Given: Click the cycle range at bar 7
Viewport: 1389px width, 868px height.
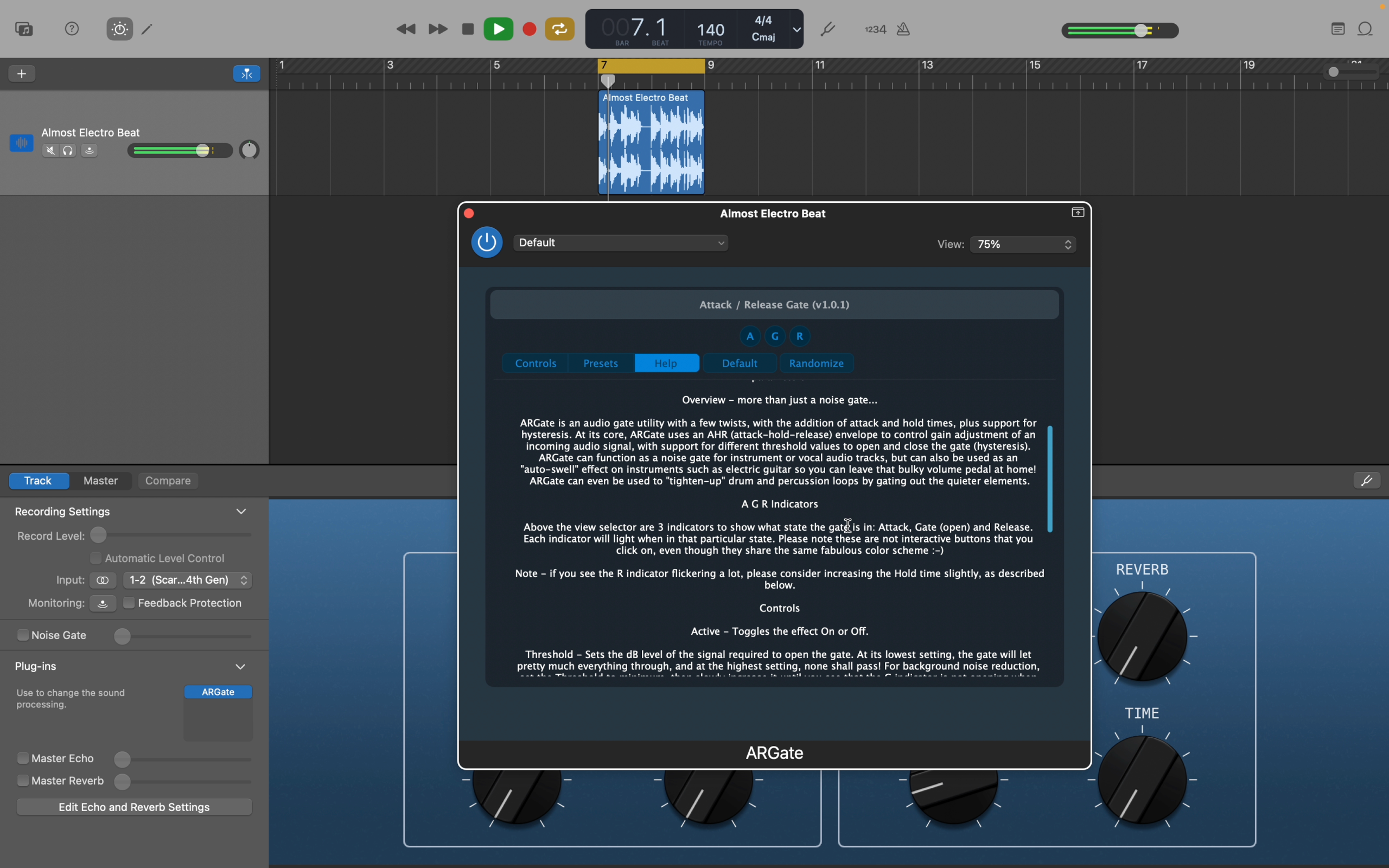Looking at the screenshot, I should click(x=652, y=66).
